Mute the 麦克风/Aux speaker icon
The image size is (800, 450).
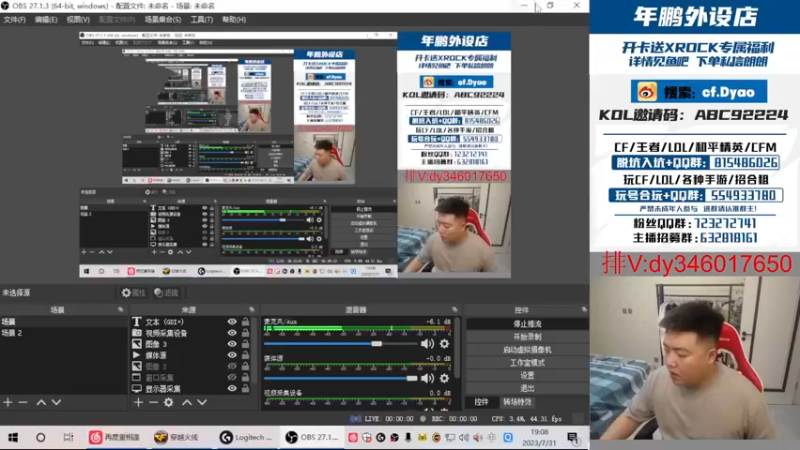427,344
